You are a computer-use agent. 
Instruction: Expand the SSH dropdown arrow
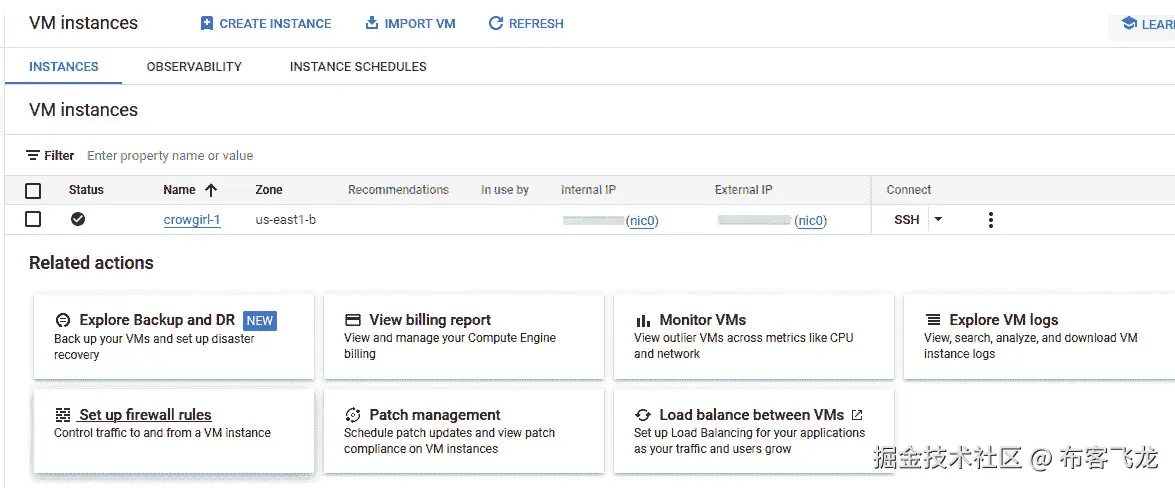tap(938, 220)
